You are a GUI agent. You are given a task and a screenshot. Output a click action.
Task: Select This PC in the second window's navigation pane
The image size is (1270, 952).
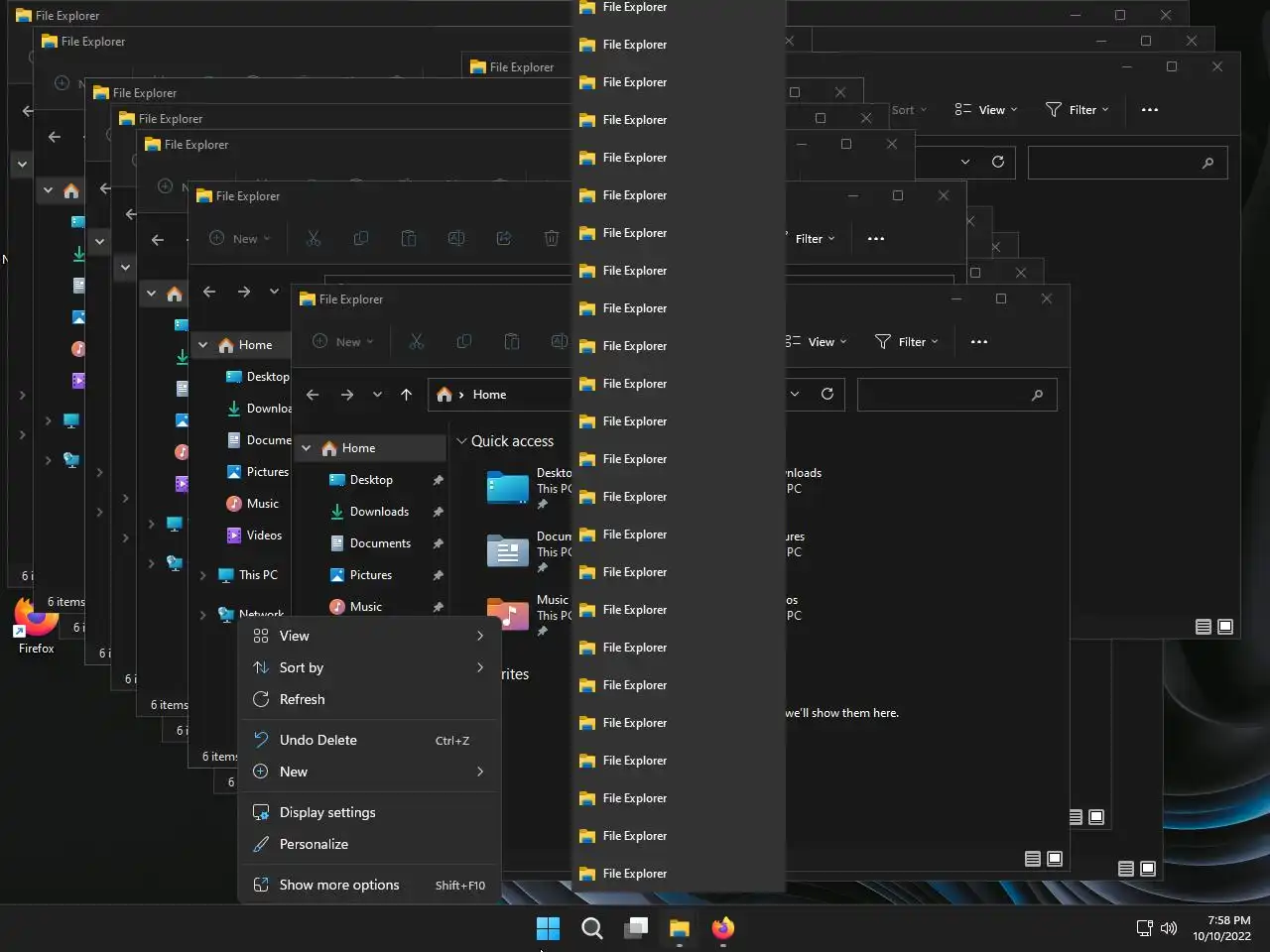pos(248,575)
